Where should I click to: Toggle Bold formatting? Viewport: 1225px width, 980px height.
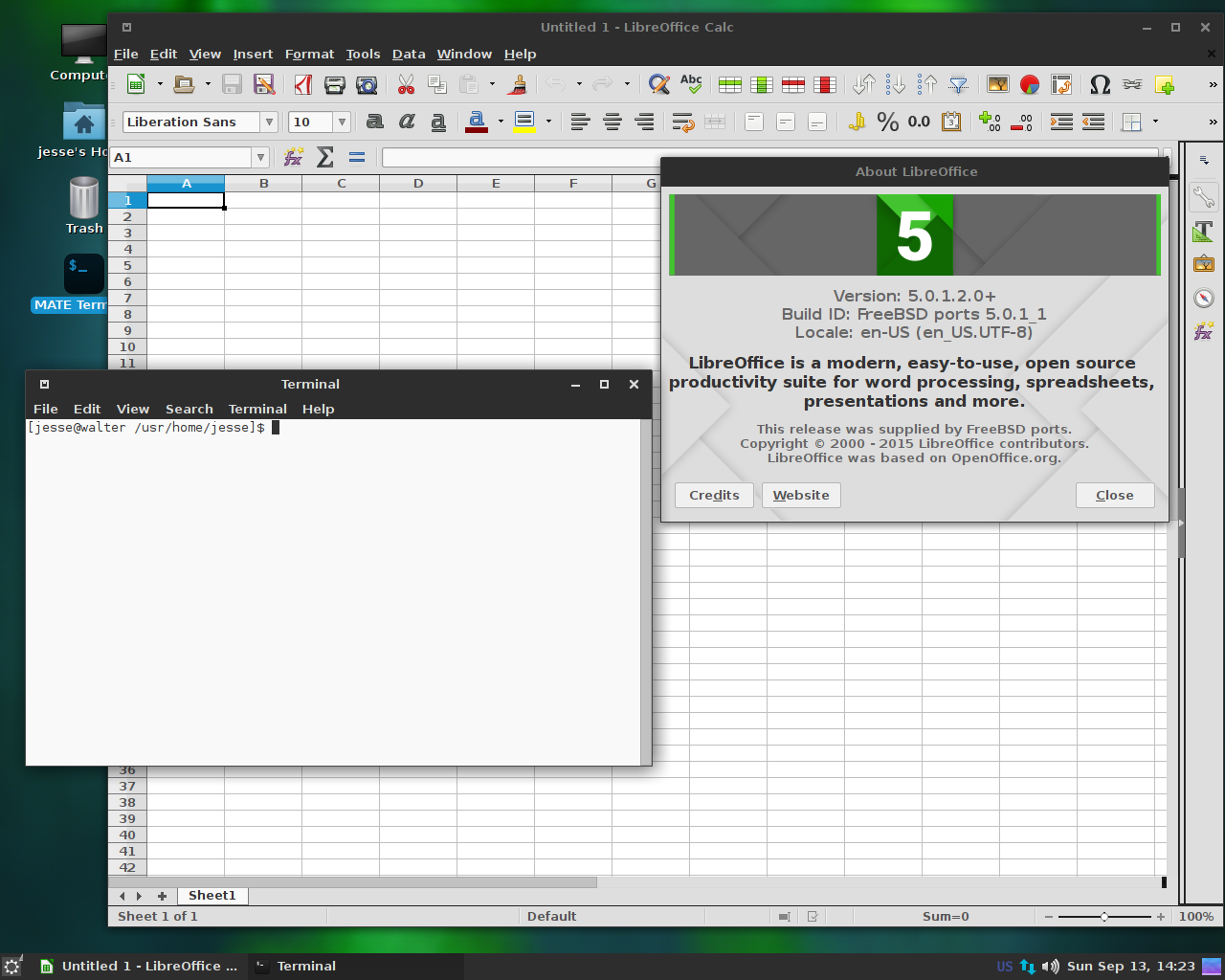375,122
